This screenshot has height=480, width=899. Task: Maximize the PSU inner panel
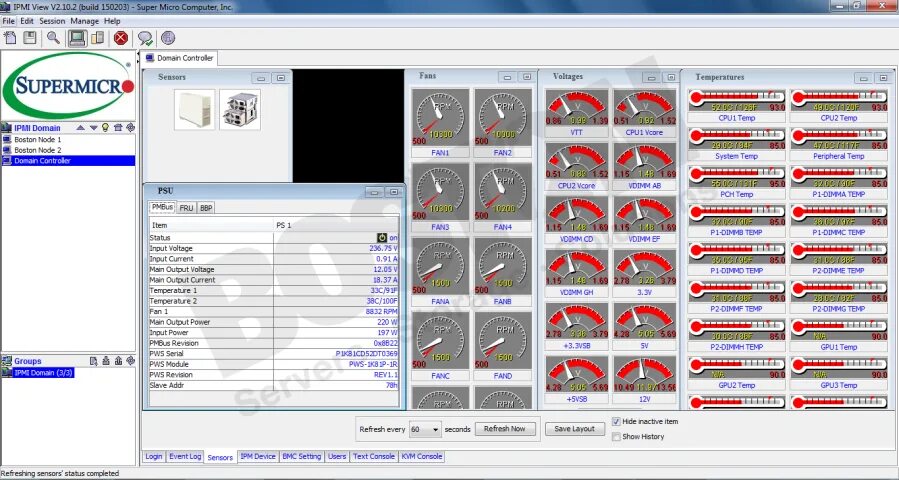[x=393, y=192]
